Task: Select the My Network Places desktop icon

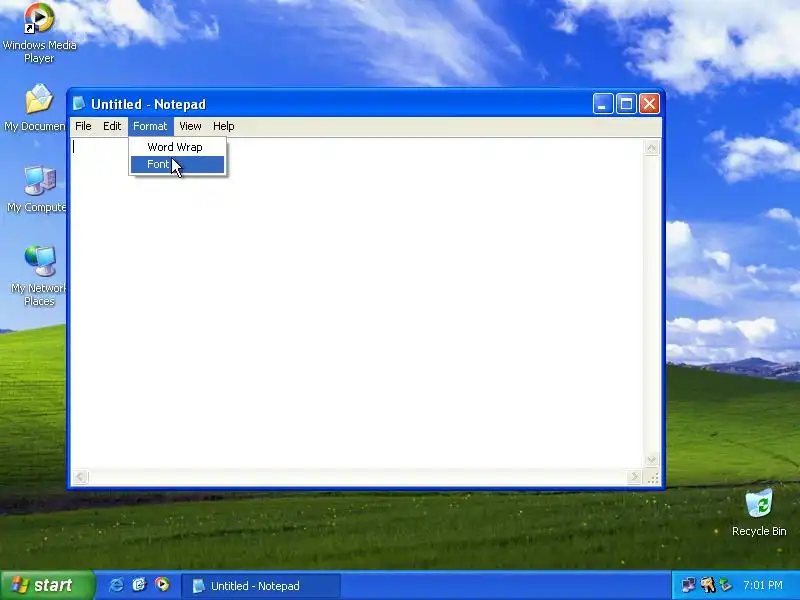Action: (39, 276)
